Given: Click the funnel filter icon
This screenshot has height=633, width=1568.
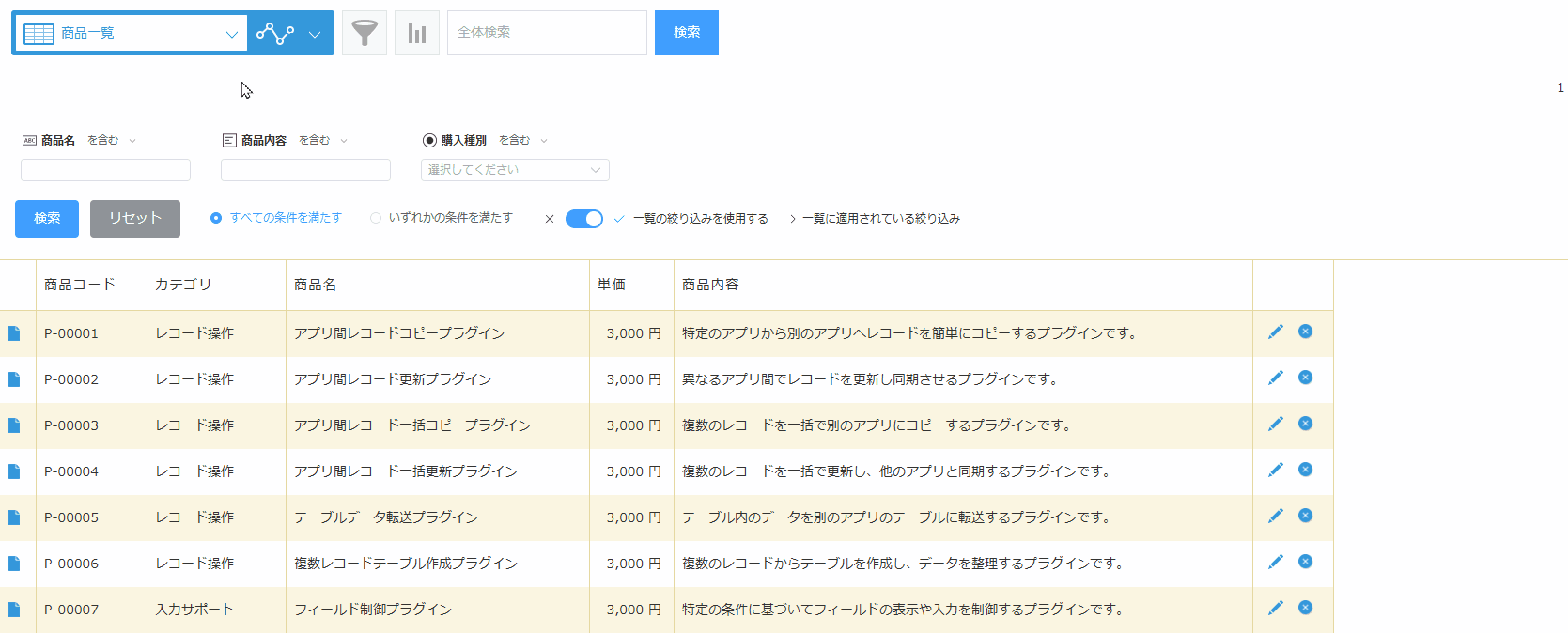Looking at the screenshot, I should 365,33.
